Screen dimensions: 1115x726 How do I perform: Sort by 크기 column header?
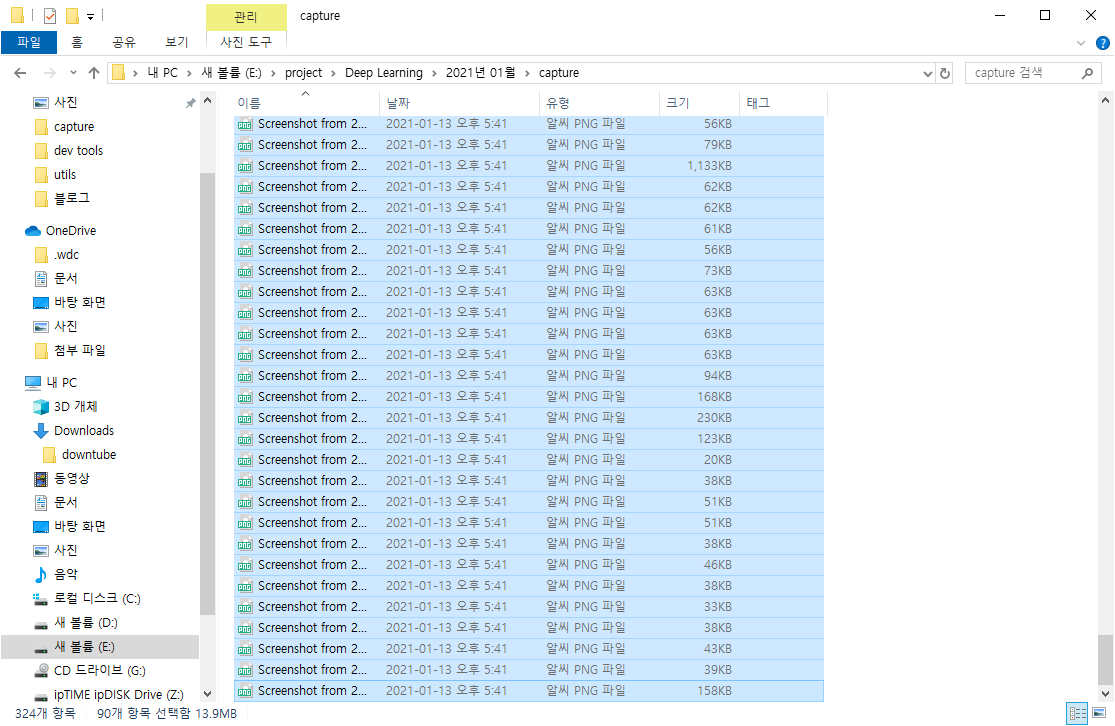[699, 103]
